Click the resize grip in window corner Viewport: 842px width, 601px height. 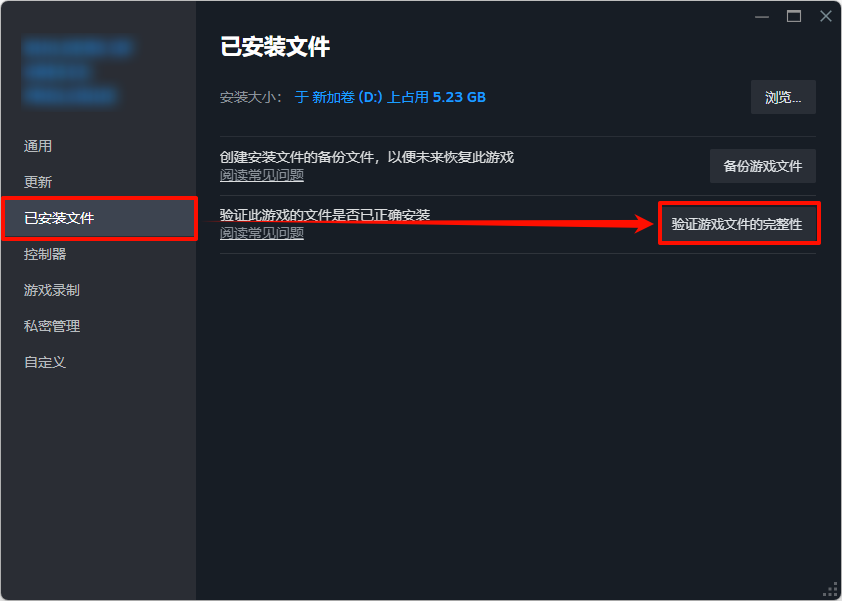(x=831, y=590)
